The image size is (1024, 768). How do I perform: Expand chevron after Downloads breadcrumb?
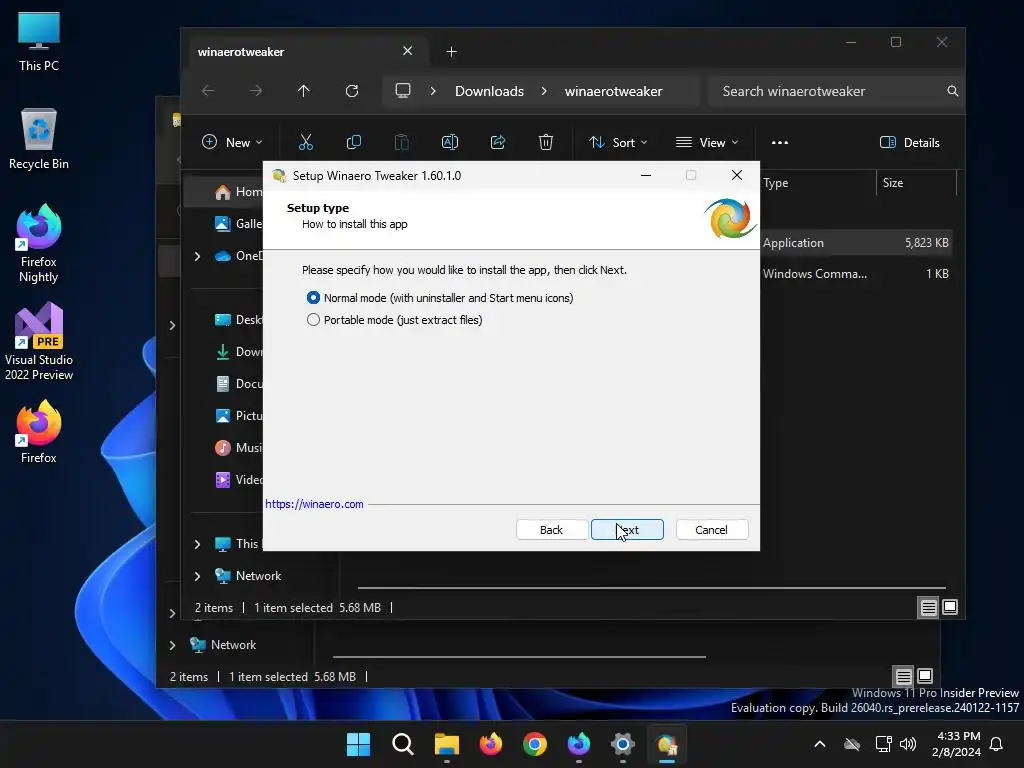544,91
